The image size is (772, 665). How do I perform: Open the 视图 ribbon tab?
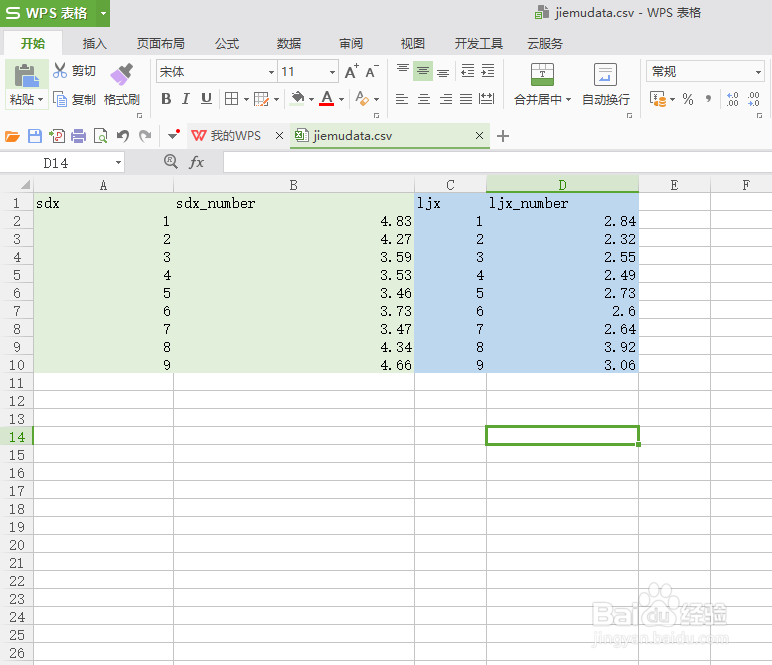[x=413, y=43]
